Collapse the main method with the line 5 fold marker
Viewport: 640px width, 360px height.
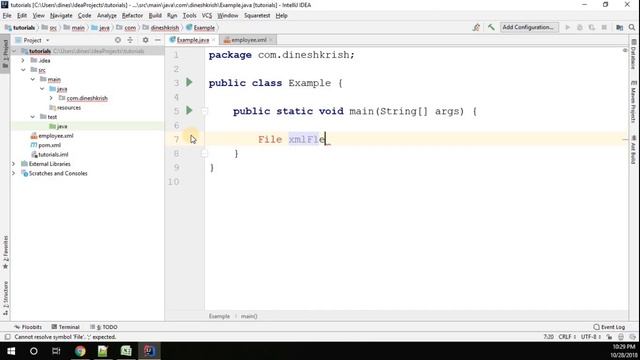204,111
